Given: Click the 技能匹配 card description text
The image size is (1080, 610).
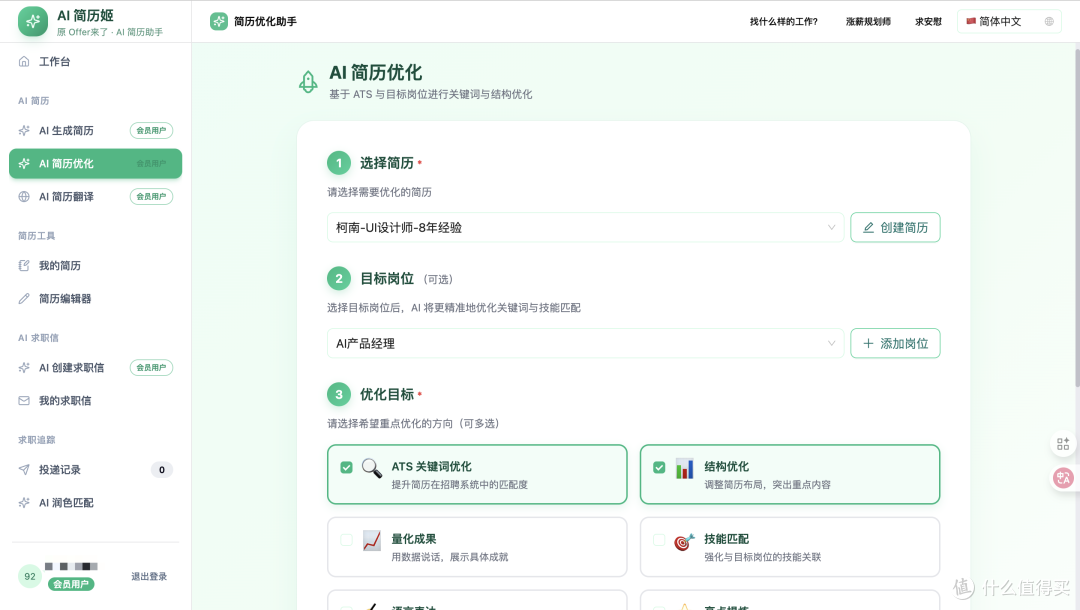Looking at the screenshot, I should (762, 557).
